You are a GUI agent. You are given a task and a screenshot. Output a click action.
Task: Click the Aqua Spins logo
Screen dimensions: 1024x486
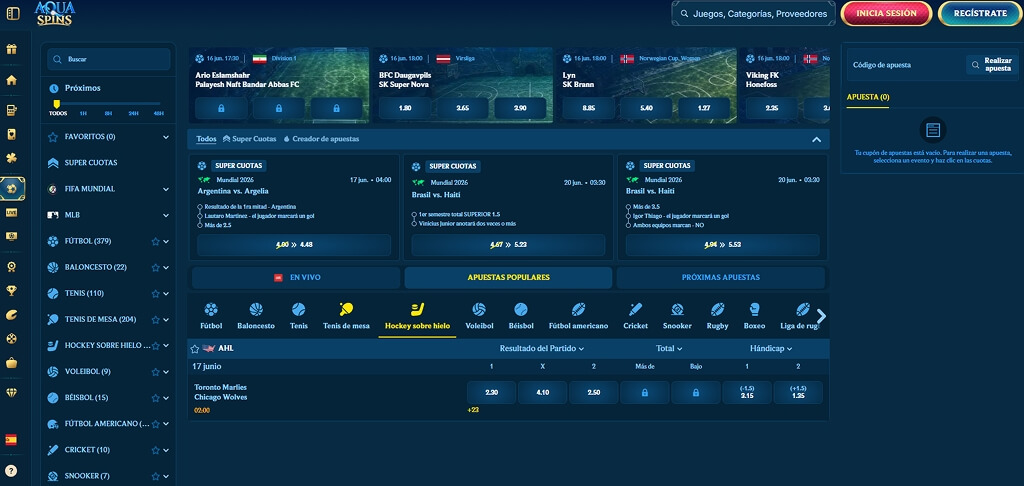55,14
